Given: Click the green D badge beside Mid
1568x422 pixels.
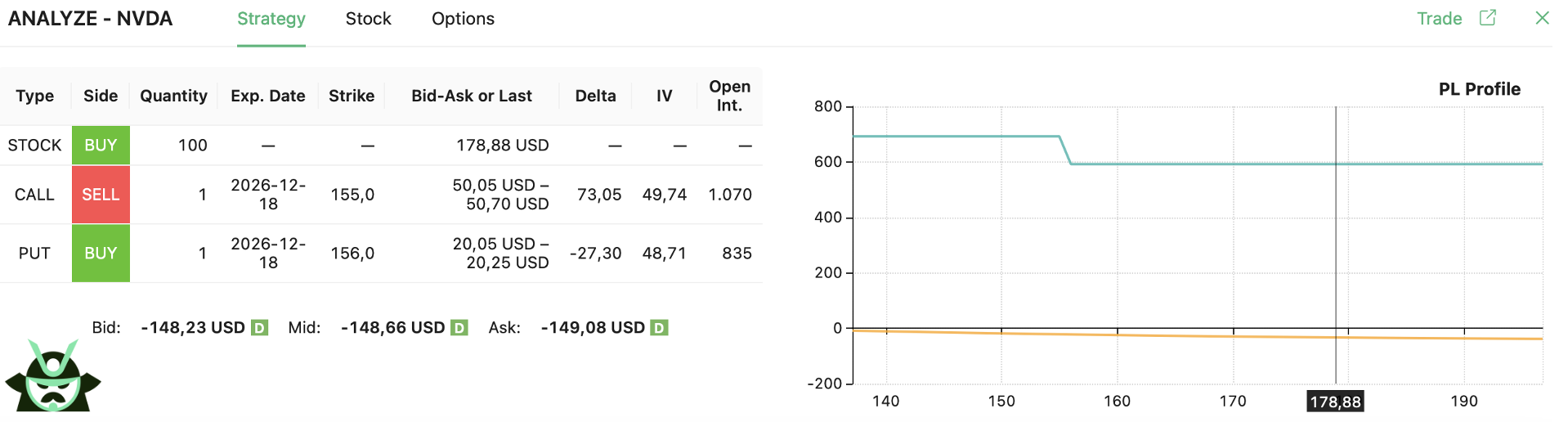Looking at the screenshot, I should (459, 328).
